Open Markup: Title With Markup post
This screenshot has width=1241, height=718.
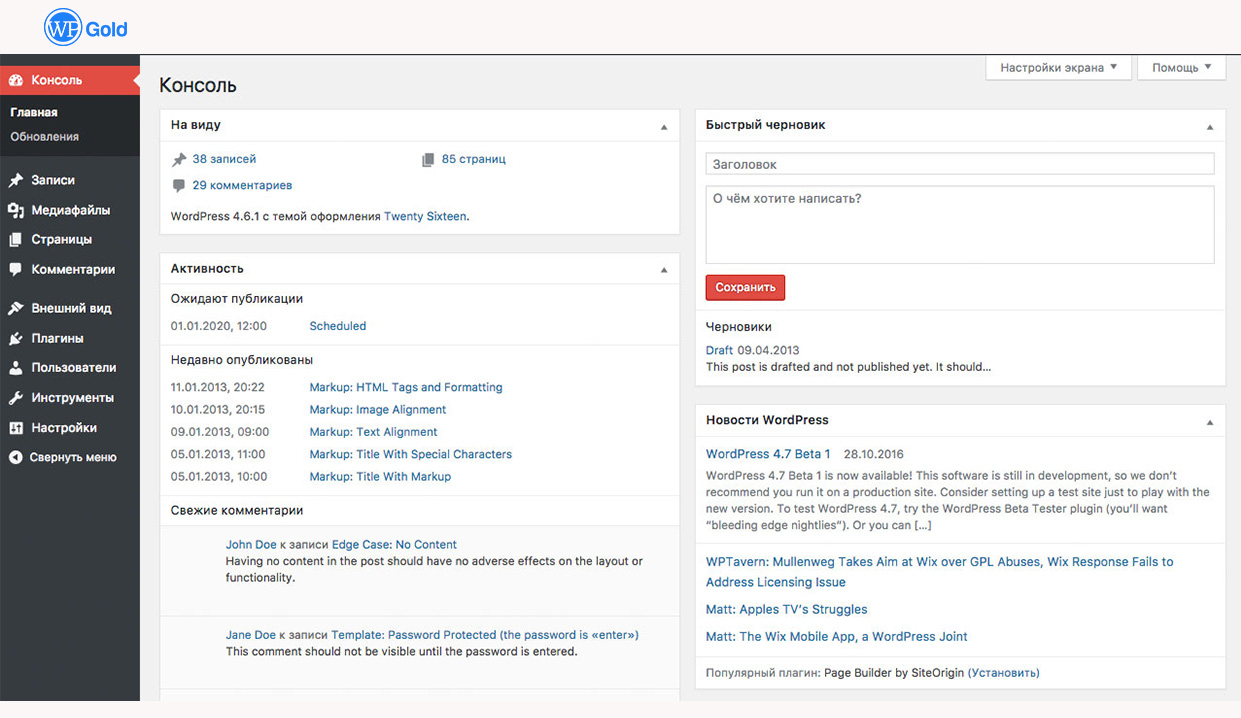click(x=380, y=477)
